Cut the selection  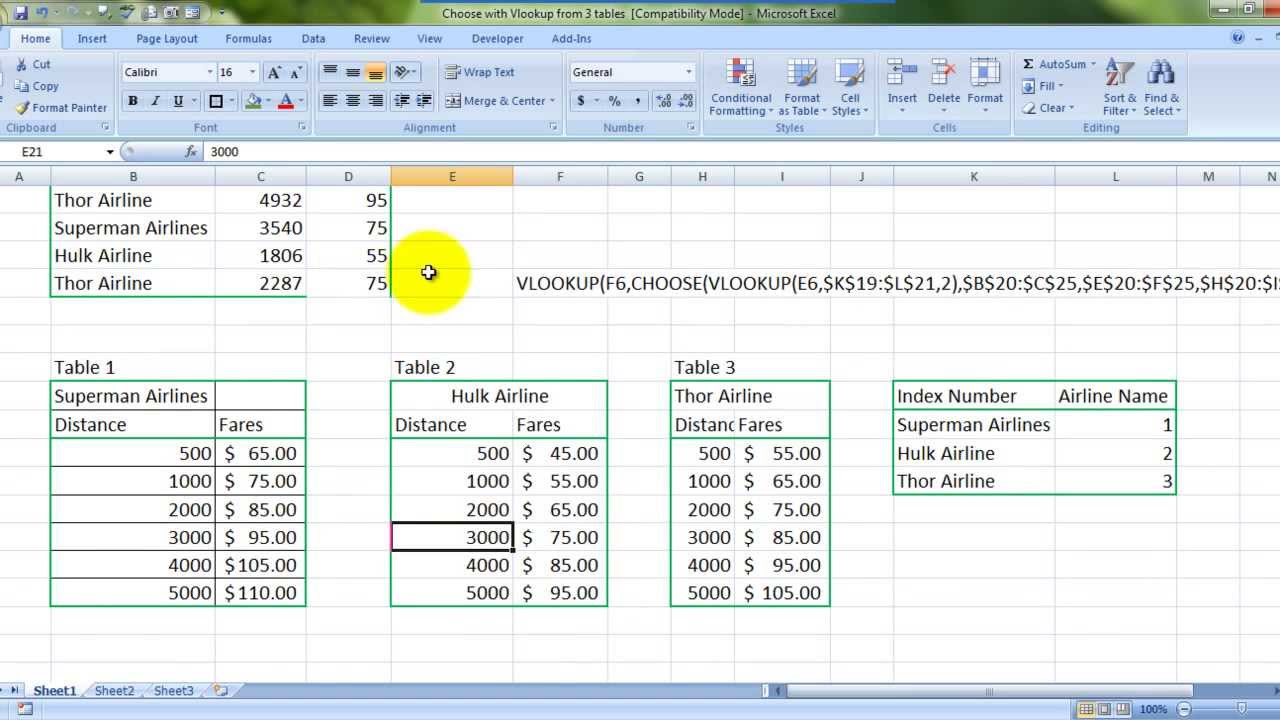click(32, 64)
